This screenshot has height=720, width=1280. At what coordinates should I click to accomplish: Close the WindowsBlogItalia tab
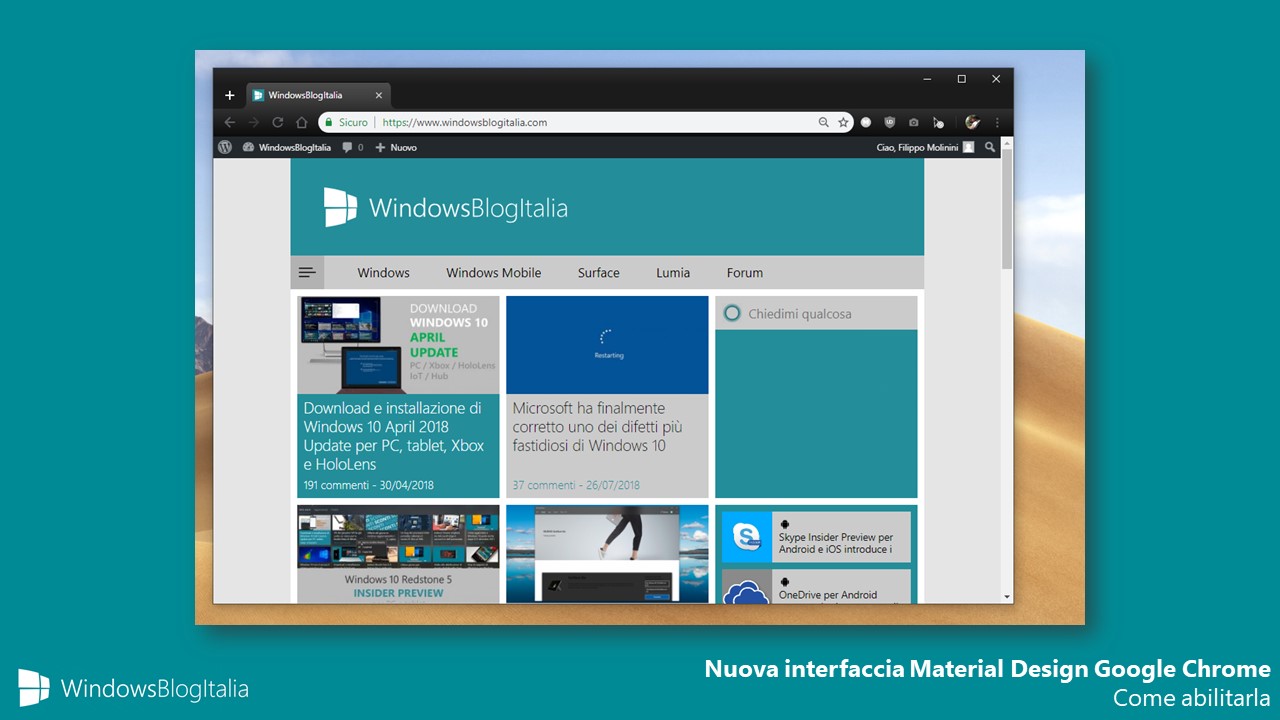378,96
